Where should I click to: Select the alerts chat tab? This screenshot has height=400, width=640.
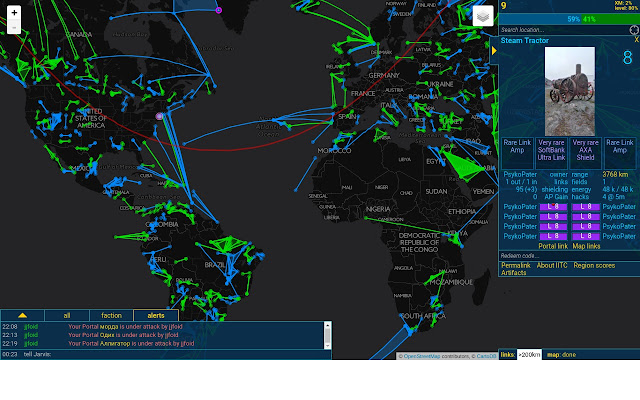pos(156,315)
